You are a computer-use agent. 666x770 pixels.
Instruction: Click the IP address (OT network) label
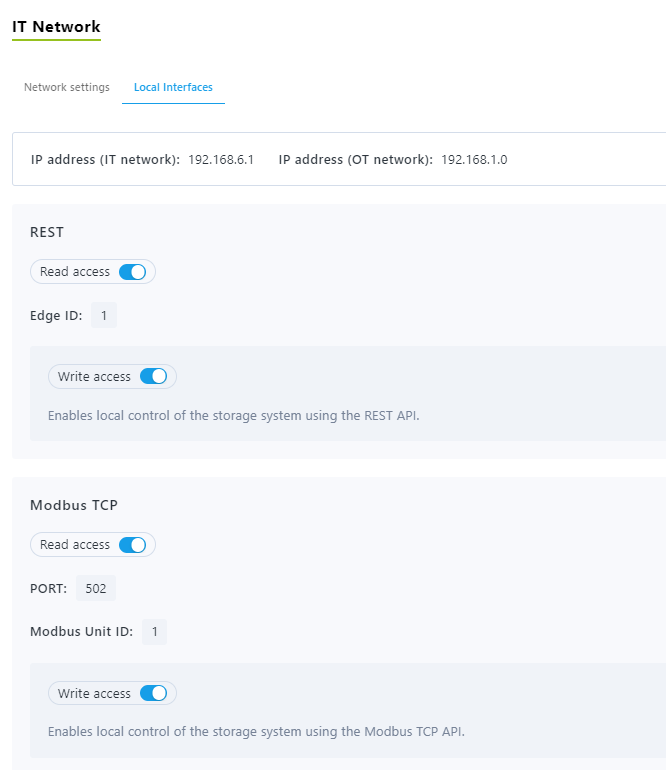coord(356,160)
